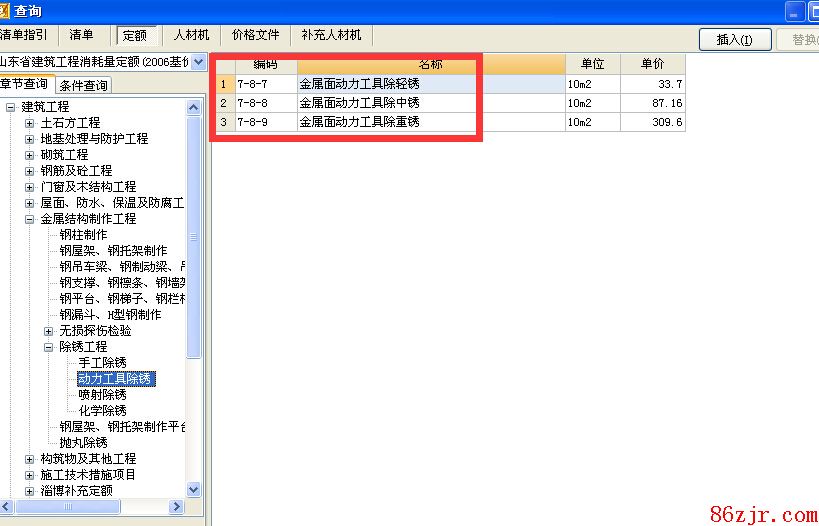Expand the 无损探伤检验 node
Viewport: 819px width, 526px height.
coord(49,331)
